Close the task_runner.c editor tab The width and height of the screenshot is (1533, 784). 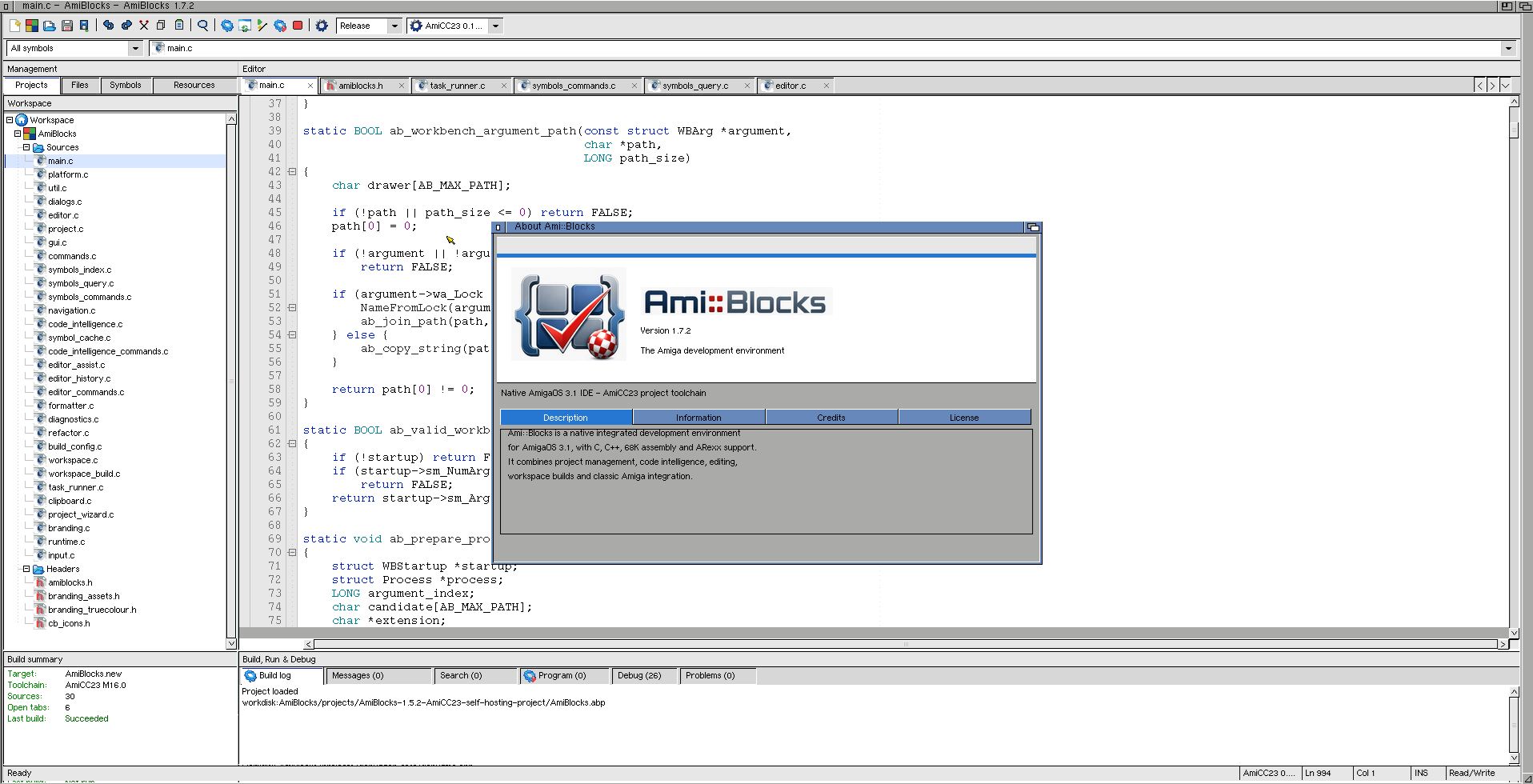coord(504,86)
